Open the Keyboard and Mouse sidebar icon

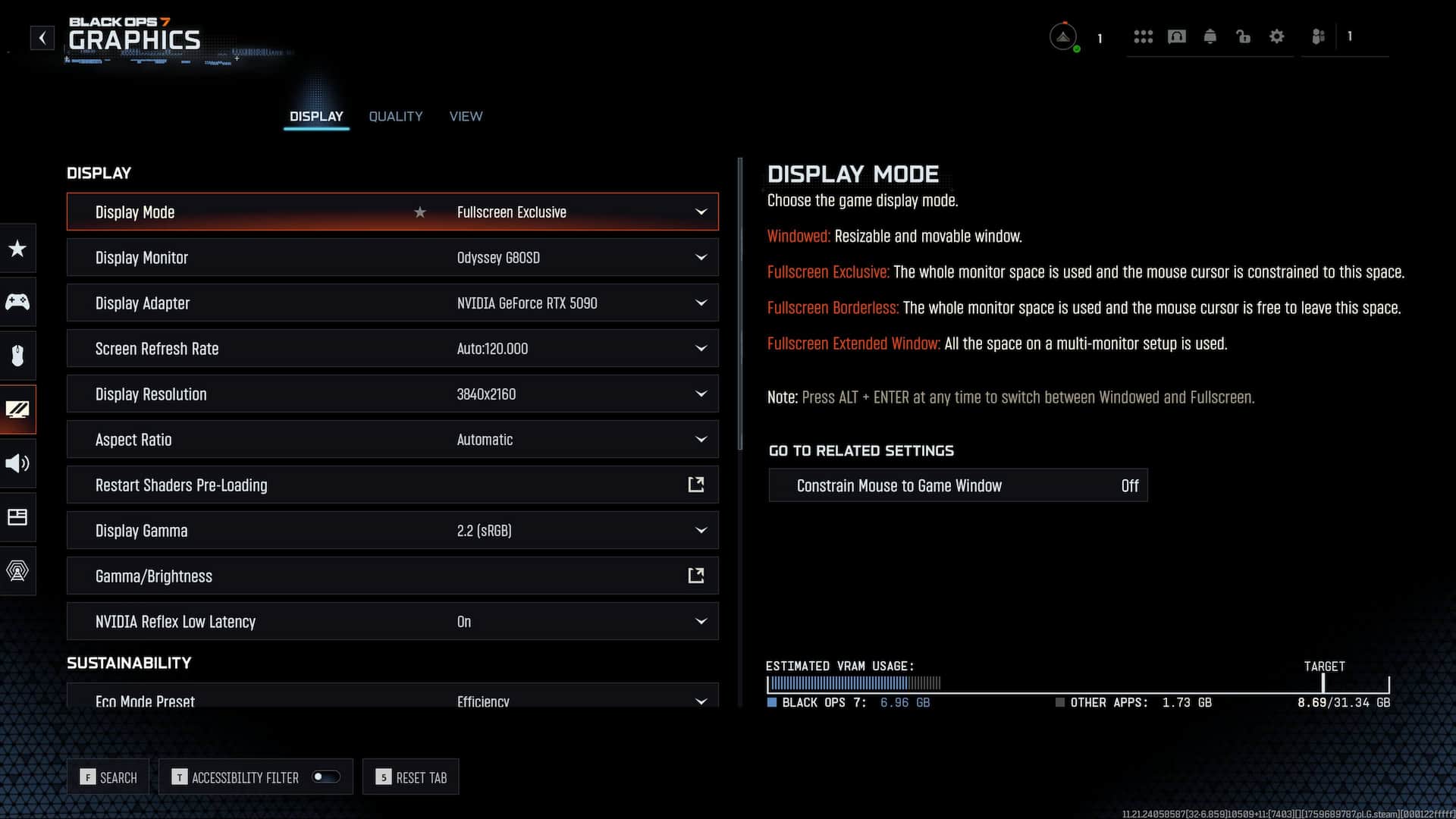(17, 355)
